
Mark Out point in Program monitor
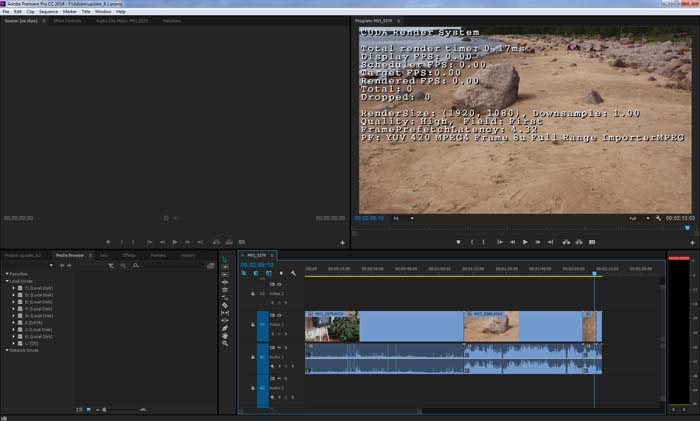pos(483,242)
